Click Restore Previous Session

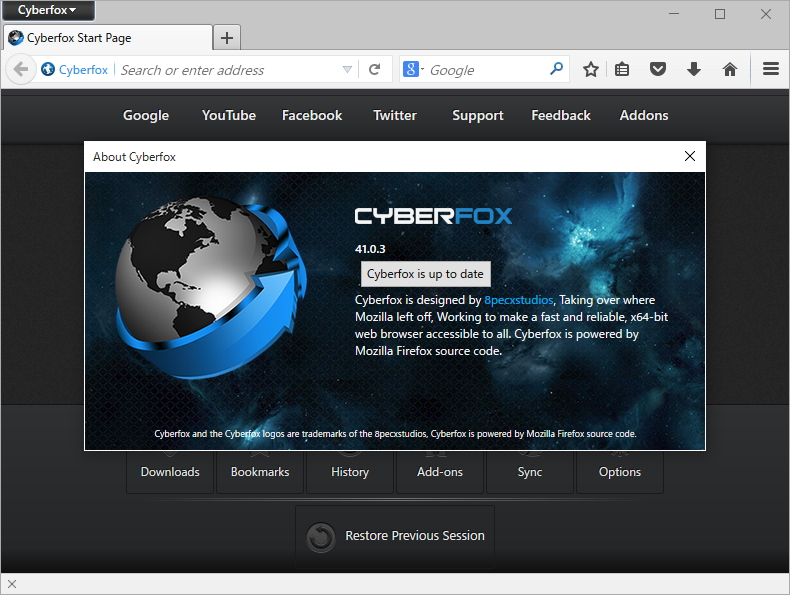[395, 536]
